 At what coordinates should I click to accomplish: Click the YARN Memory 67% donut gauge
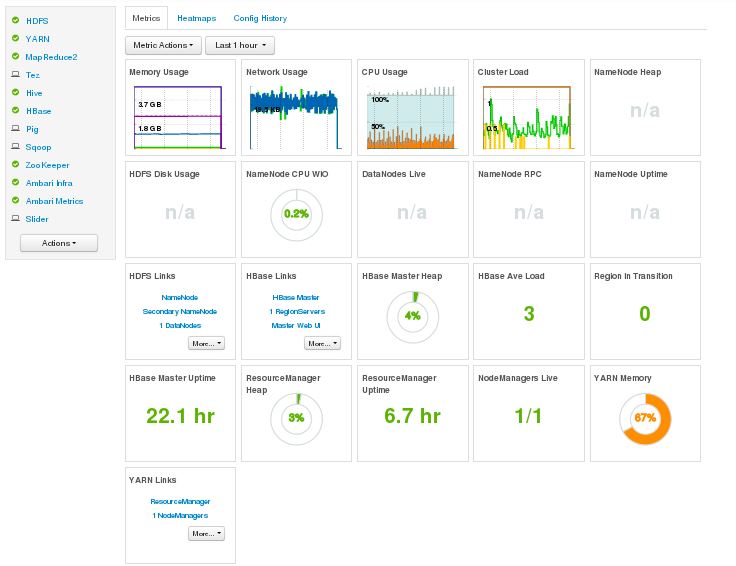click(644, 417)
